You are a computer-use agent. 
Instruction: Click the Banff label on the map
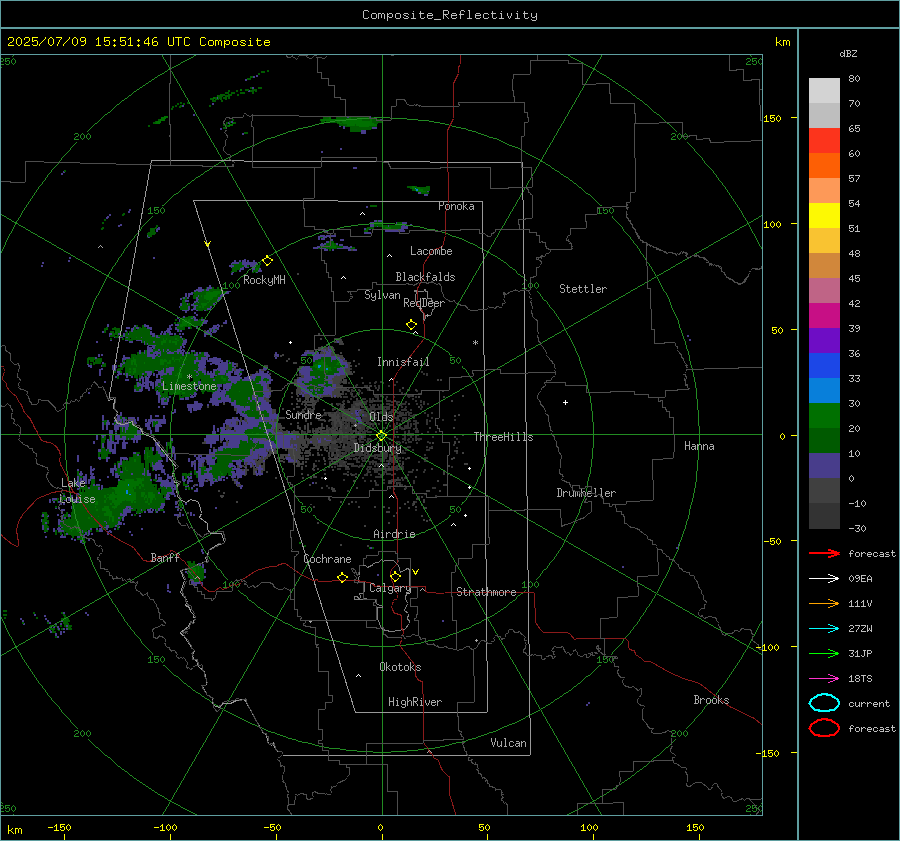pyautogui.click(x=165, y=558)
